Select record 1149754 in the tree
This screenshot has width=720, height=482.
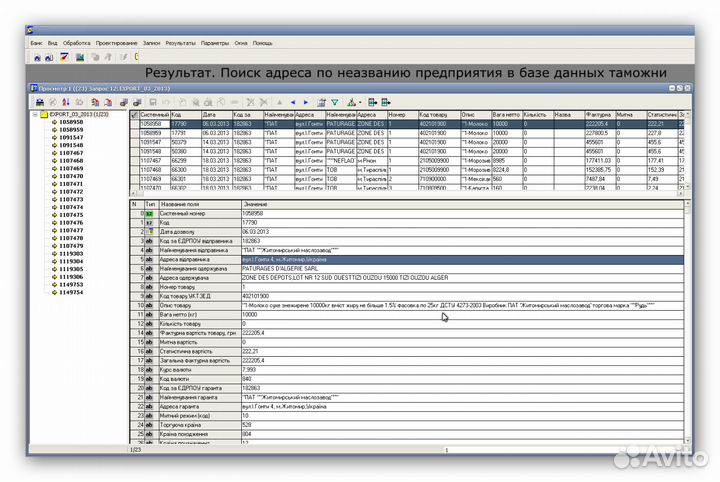pos(71,292)
